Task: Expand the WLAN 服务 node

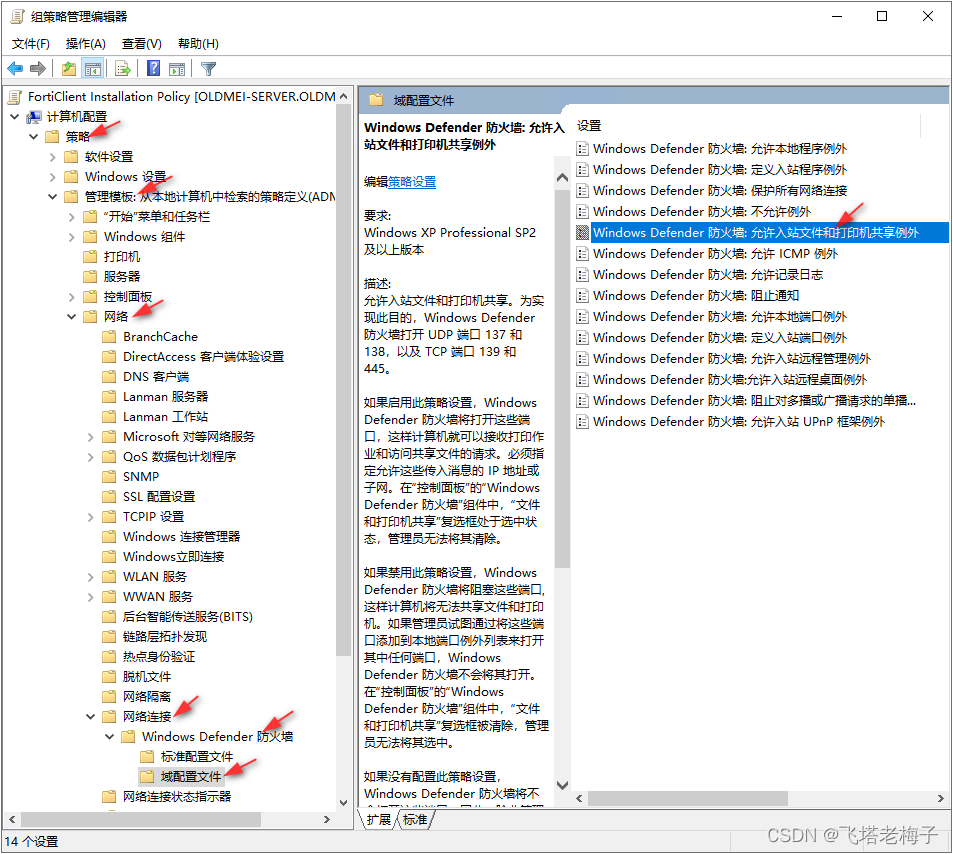Action: [91, 577]
